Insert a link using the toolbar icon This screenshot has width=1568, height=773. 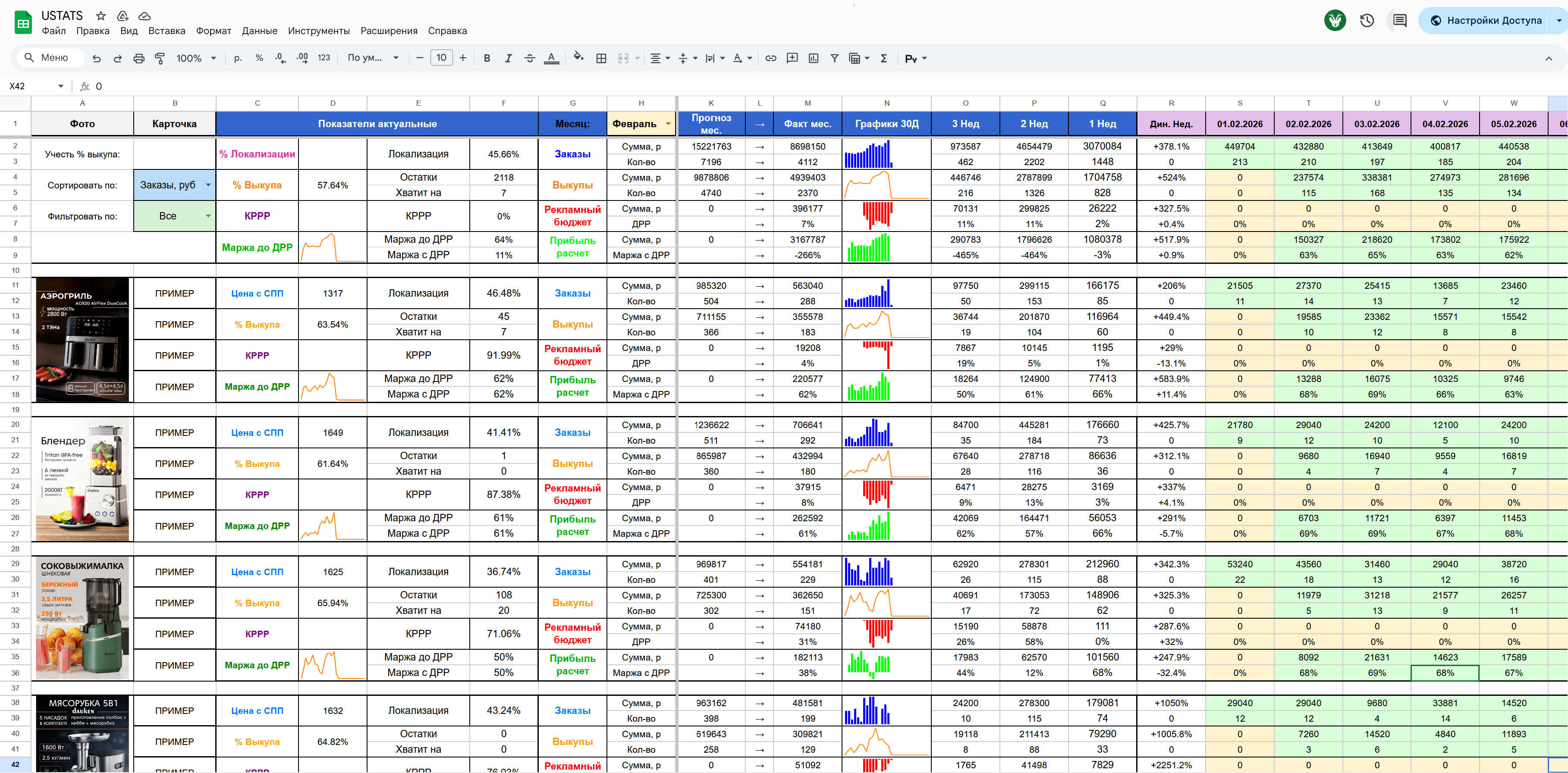(x=770, y=58)
